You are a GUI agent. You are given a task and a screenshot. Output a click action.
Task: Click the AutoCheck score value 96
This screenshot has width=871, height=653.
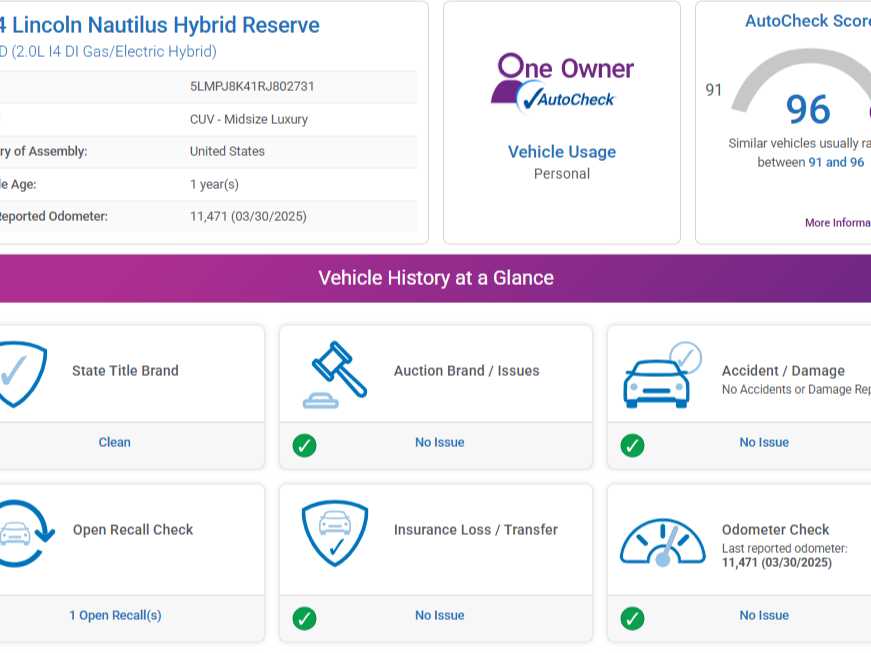tap(808, 109)
